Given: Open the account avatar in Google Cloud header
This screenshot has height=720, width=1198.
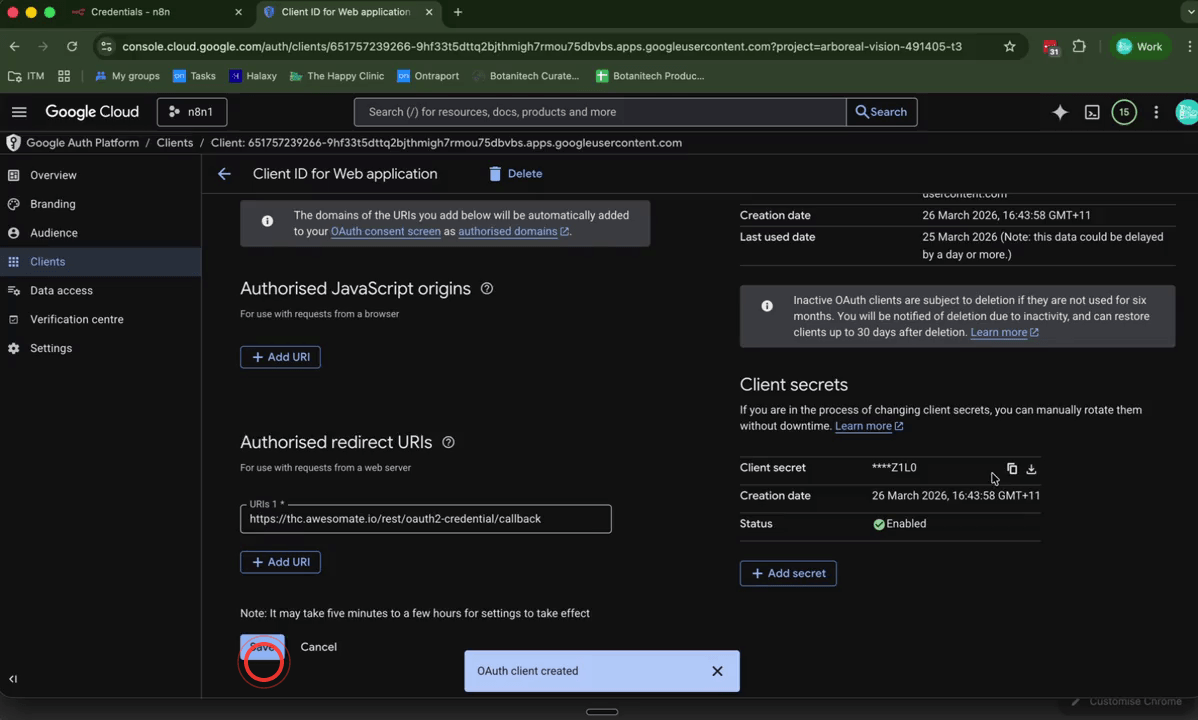Looking at the screenshot, I should tap(1187, 112).
